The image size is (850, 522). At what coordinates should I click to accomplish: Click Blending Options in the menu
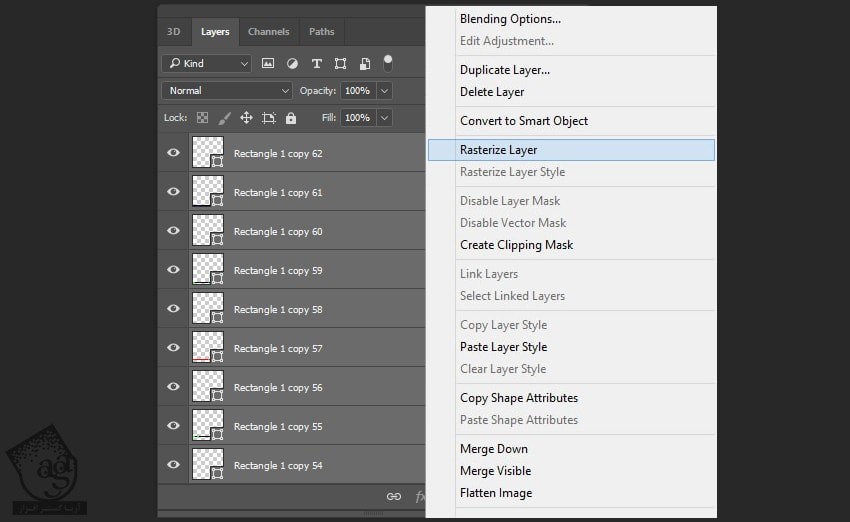pos(509,19)
